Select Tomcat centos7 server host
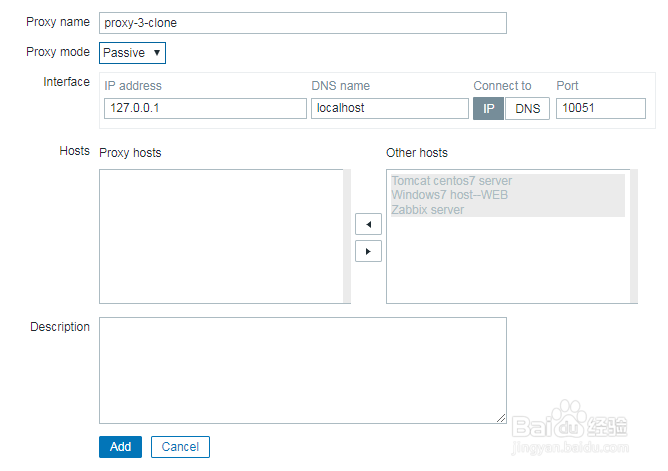Screen dimensions: 668x471 pos(451,181)
